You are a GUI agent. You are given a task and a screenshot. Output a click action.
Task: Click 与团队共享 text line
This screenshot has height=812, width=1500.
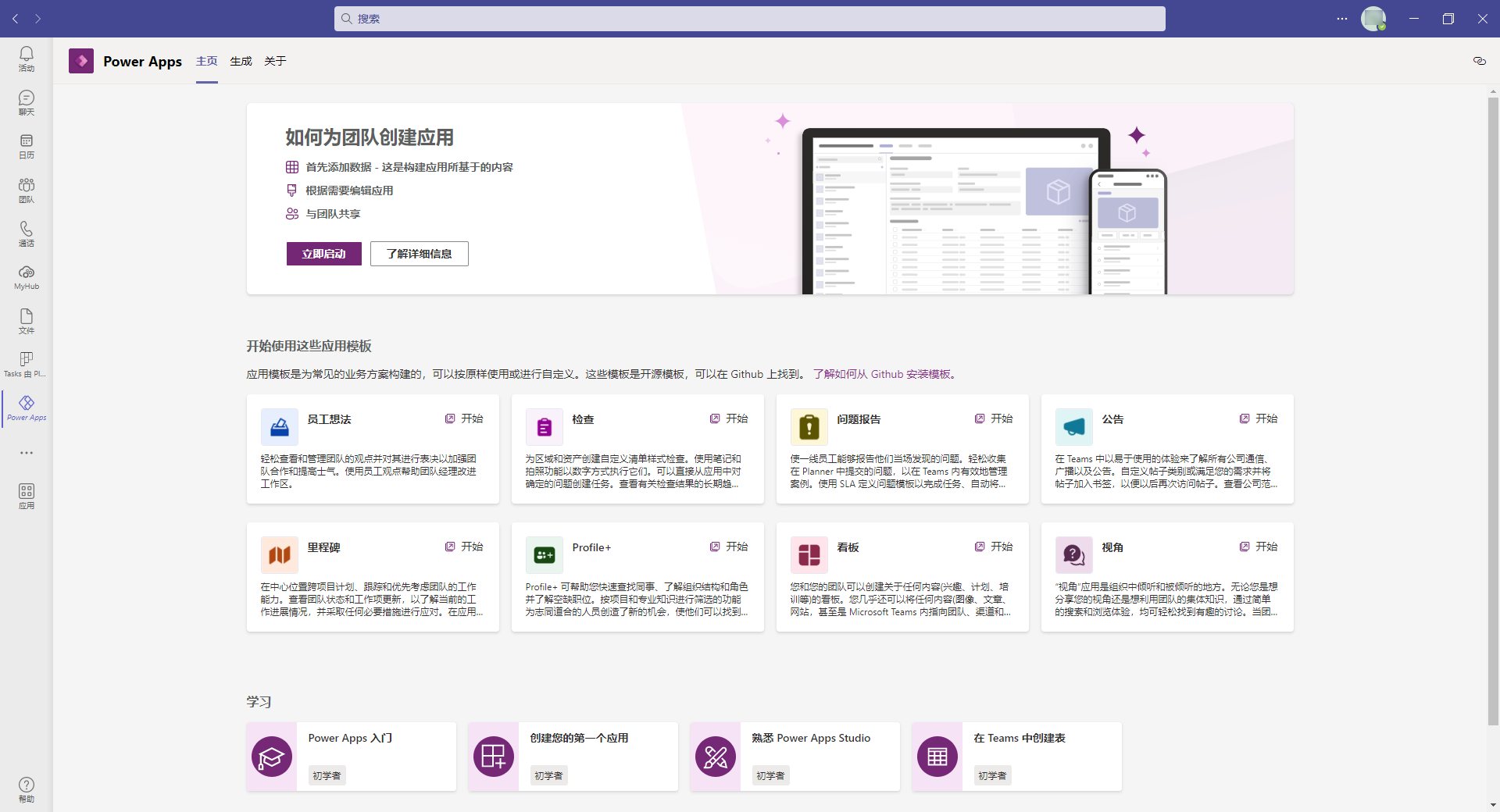tap(333, 214)
